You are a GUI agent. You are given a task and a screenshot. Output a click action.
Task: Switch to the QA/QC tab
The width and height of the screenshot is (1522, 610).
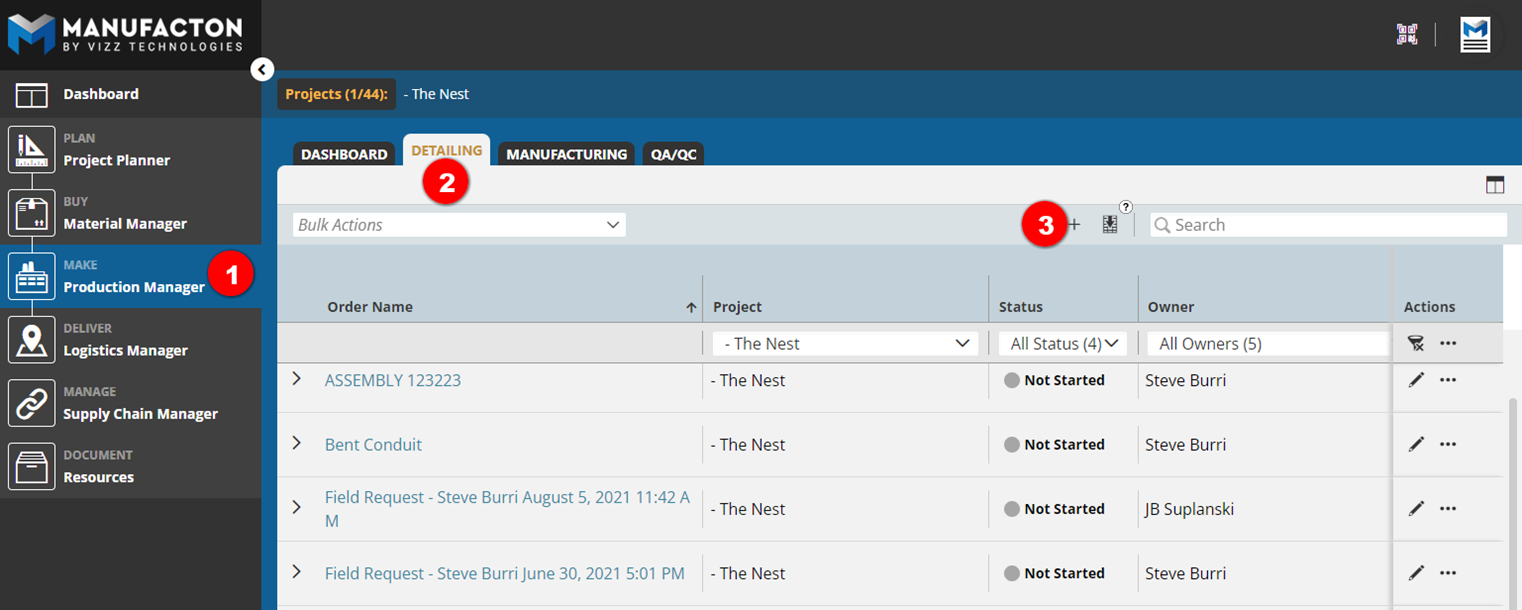point(673,154)
